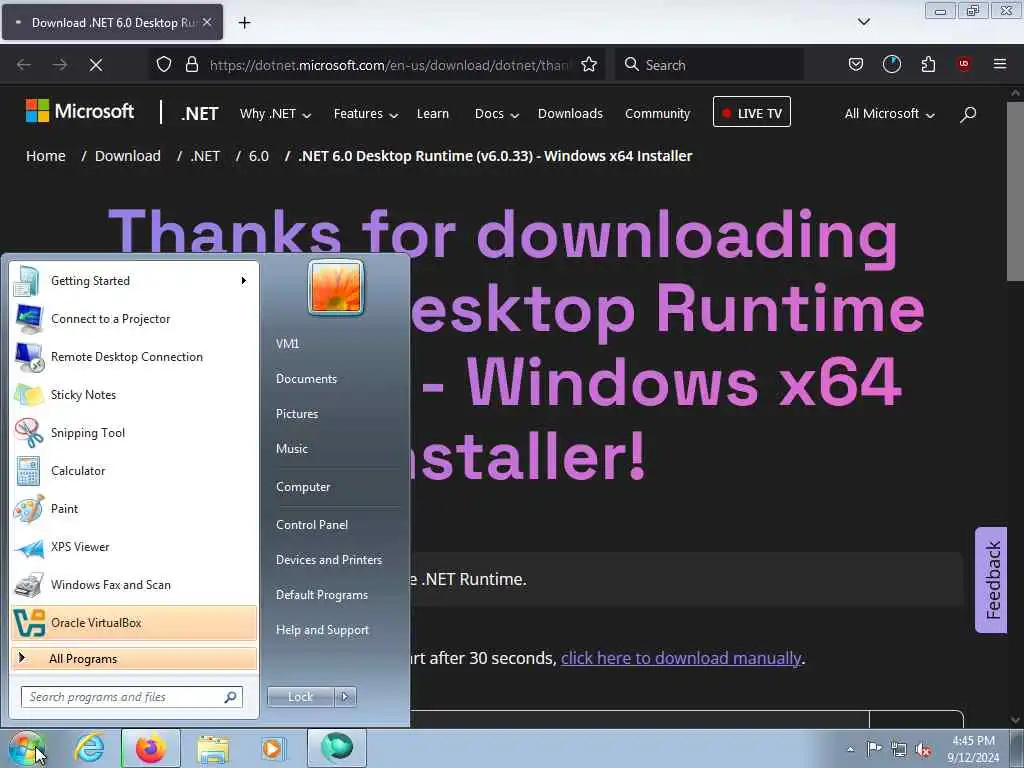1024x768 pixels.
Task: Launch Windows Fax and Scan icon
Action: (x=28, y=584)
